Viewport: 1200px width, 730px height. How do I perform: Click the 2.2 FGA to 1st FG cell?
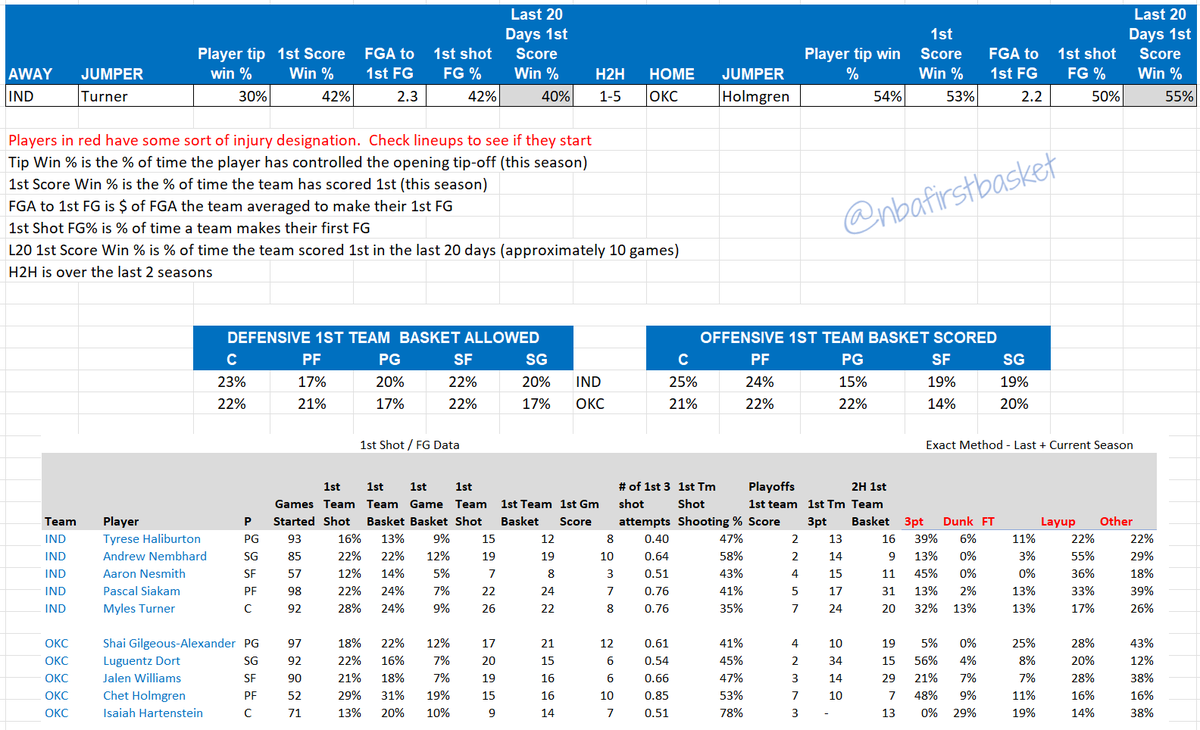tap(1012, 97)
